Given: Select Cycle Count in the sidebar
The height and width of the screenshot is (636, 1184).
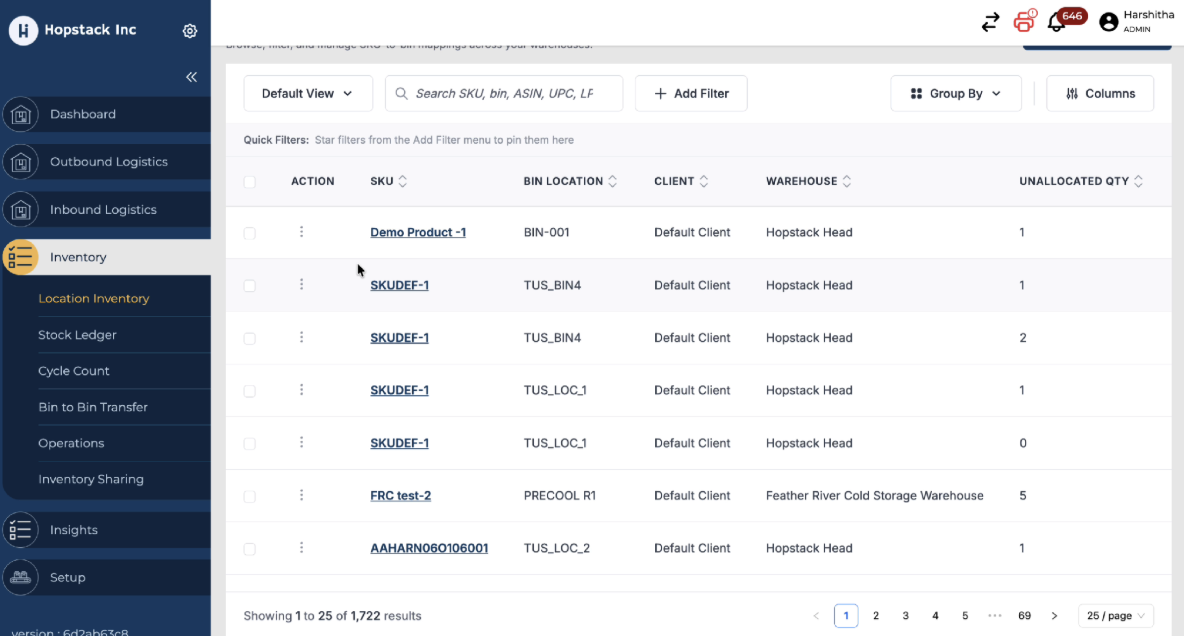Looking at the screenshot, I should (74, 371).
